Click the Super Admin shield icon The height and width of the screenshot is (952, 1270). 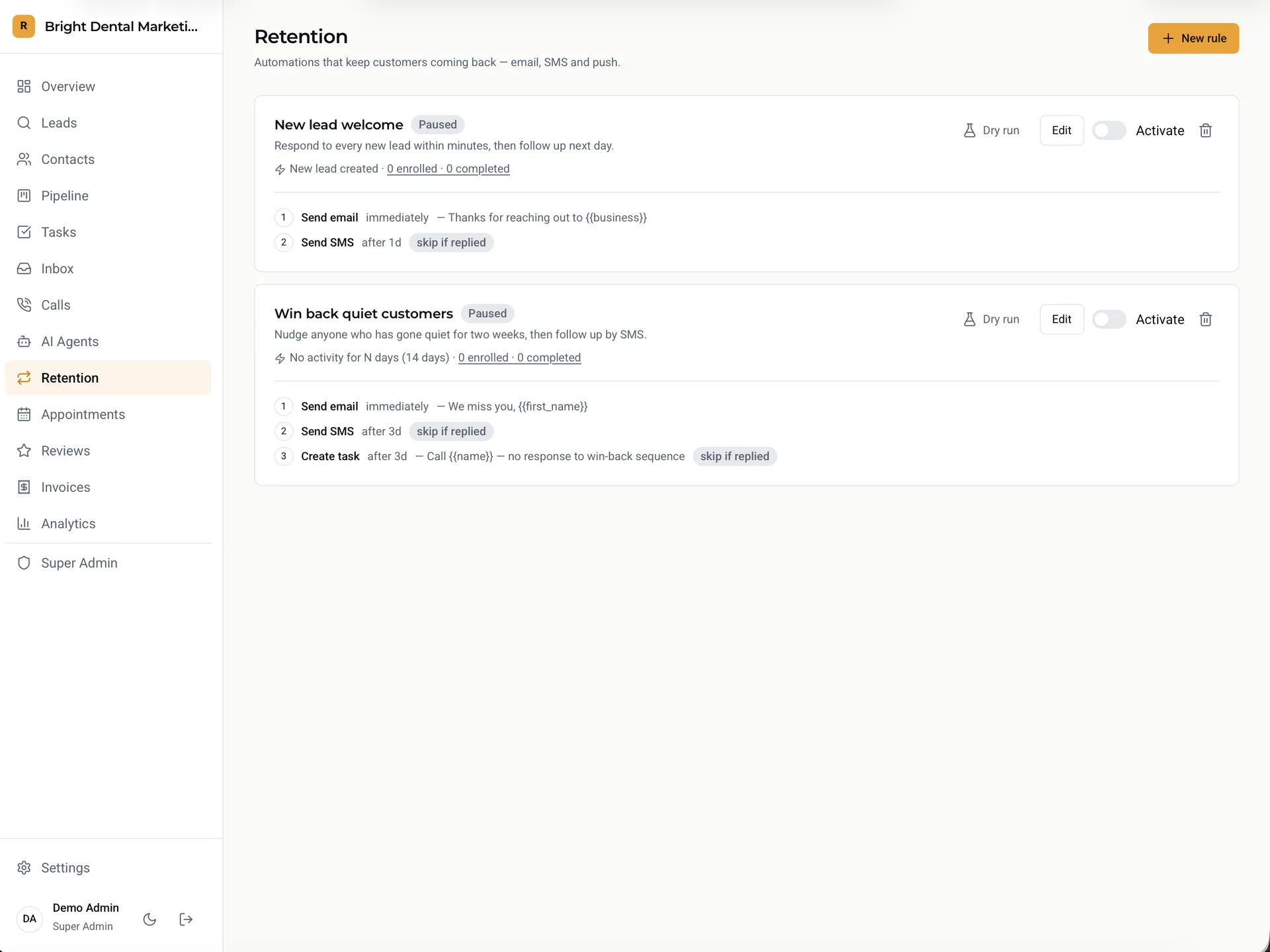pos(24,563)
